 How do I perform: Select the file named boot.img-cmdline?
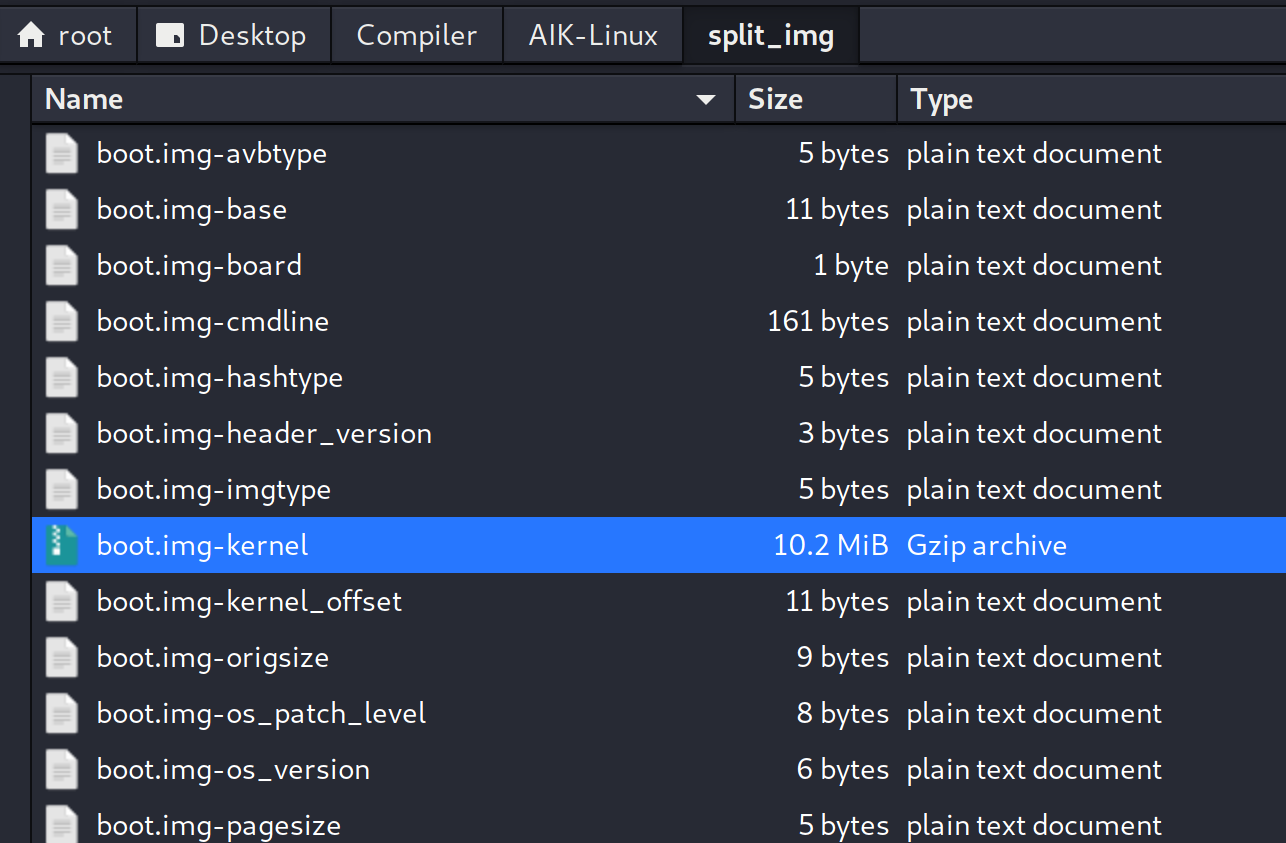(x=213, y=322)
